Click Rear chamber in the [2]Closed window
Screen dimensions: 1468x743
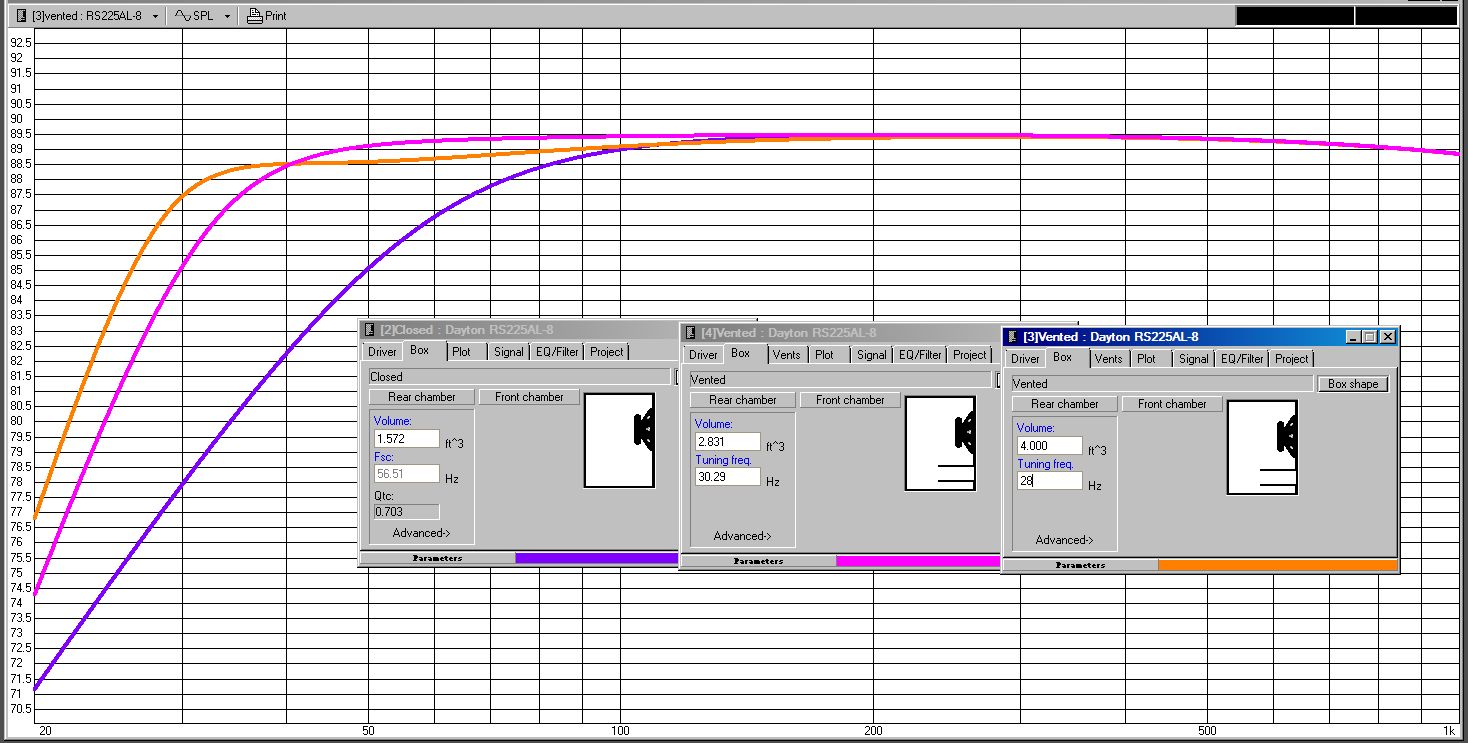tap(422, 397)
